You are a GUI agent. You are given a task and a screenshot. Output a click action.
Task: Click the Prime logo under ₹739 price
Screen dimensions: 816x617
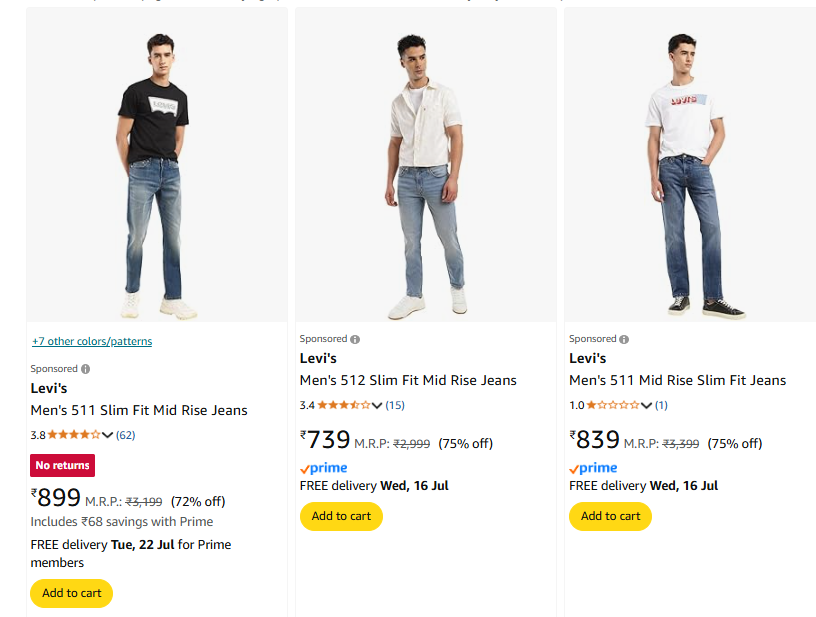point(324,468)
